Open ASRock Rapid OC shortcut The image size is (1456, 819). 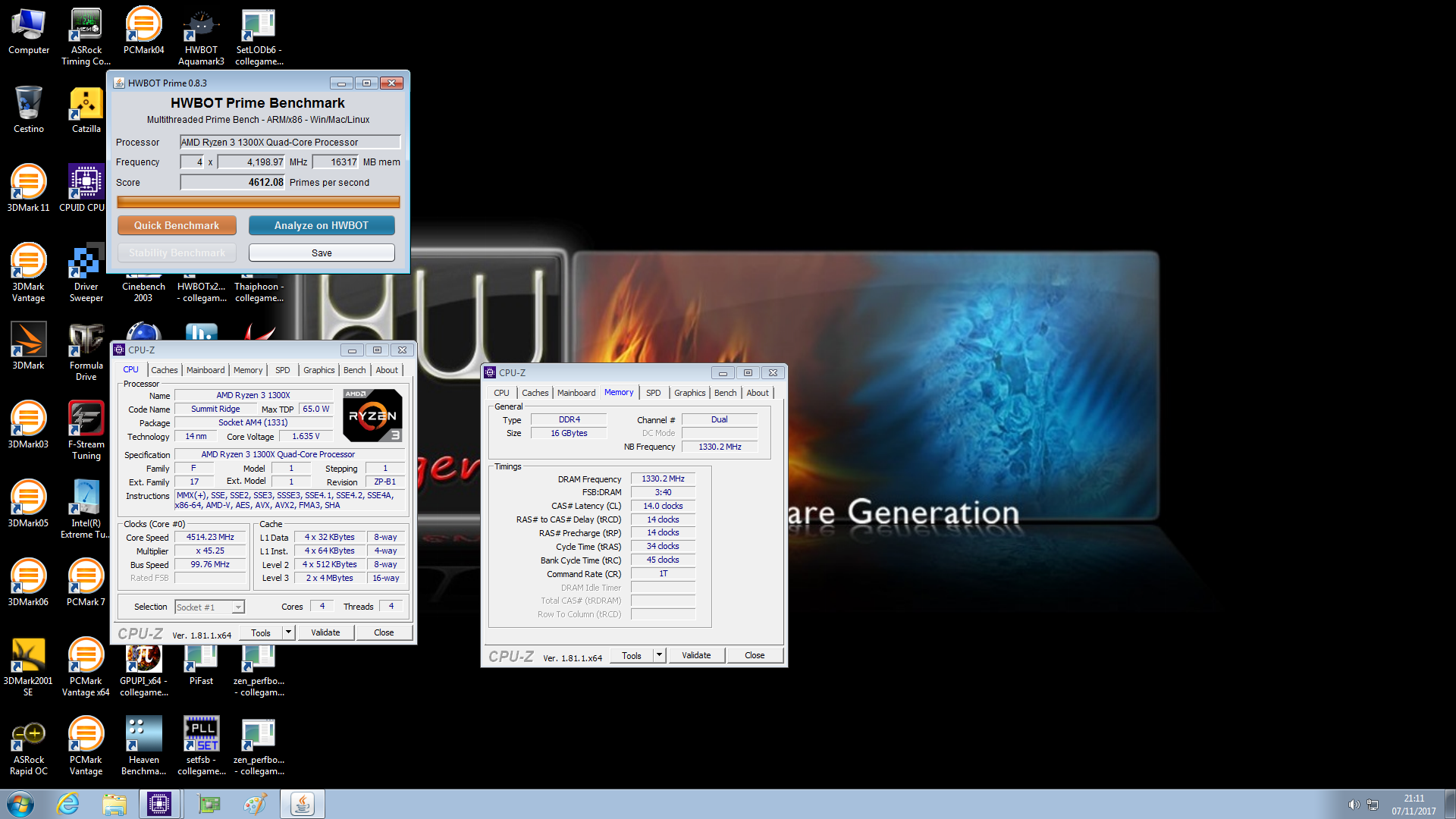29,746
